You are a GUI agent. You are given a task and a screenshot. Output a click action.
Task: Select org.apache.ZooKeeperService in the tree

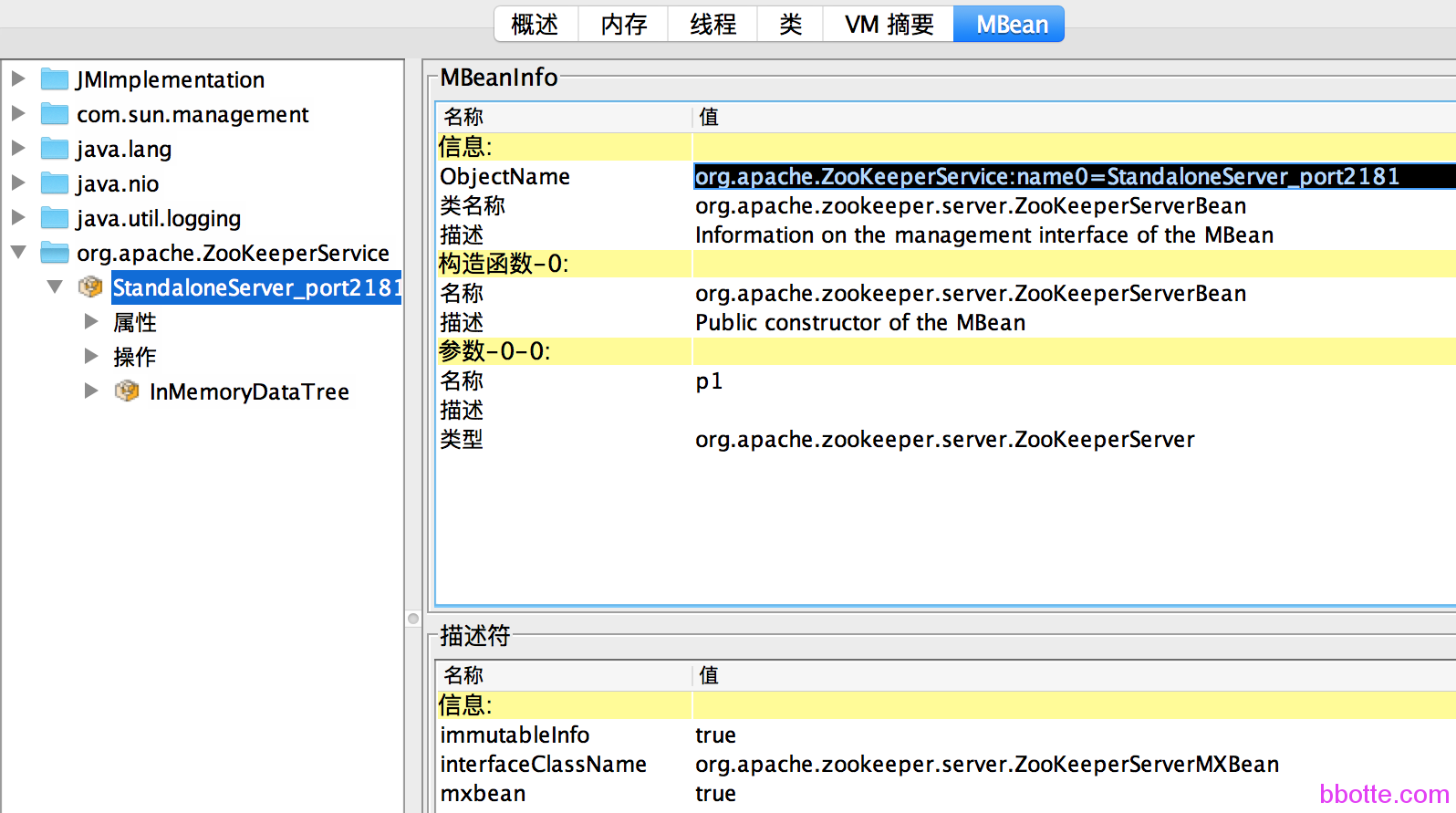(233, 253)
